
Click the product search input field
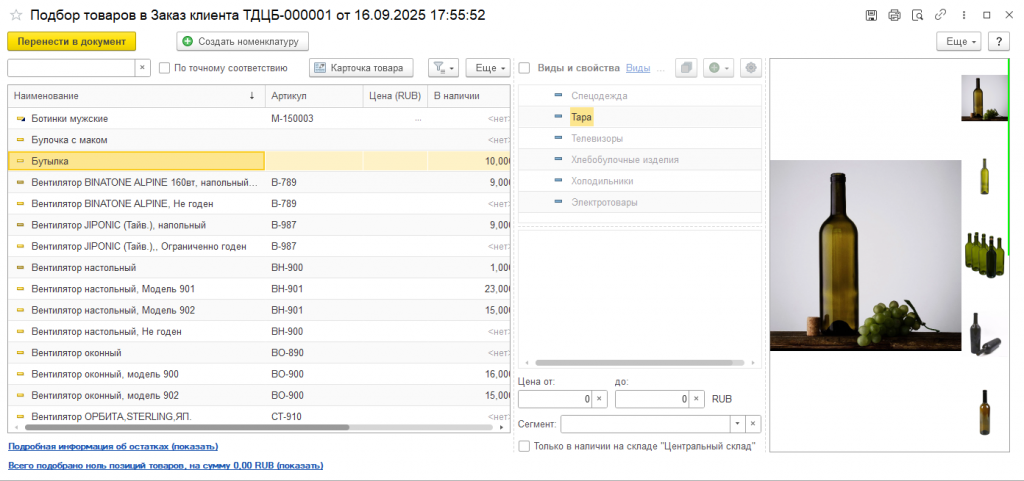(72, 67)
